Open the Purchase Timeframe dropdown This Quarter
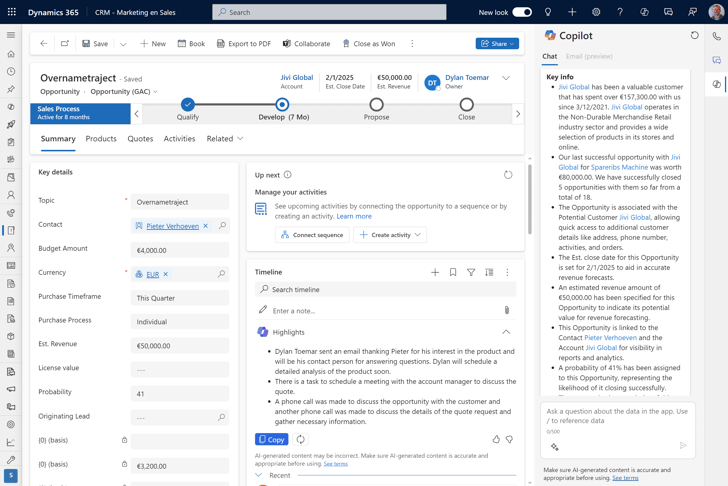This screenshot has width=728, height=486. point(180,298)
